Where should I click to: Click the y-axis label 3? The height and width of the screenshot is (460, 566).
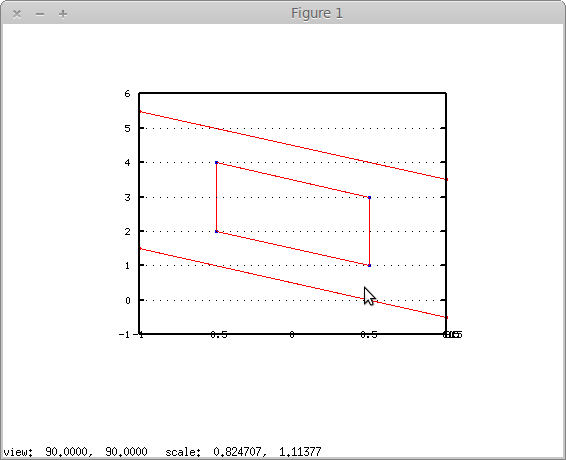click(127, 198)
